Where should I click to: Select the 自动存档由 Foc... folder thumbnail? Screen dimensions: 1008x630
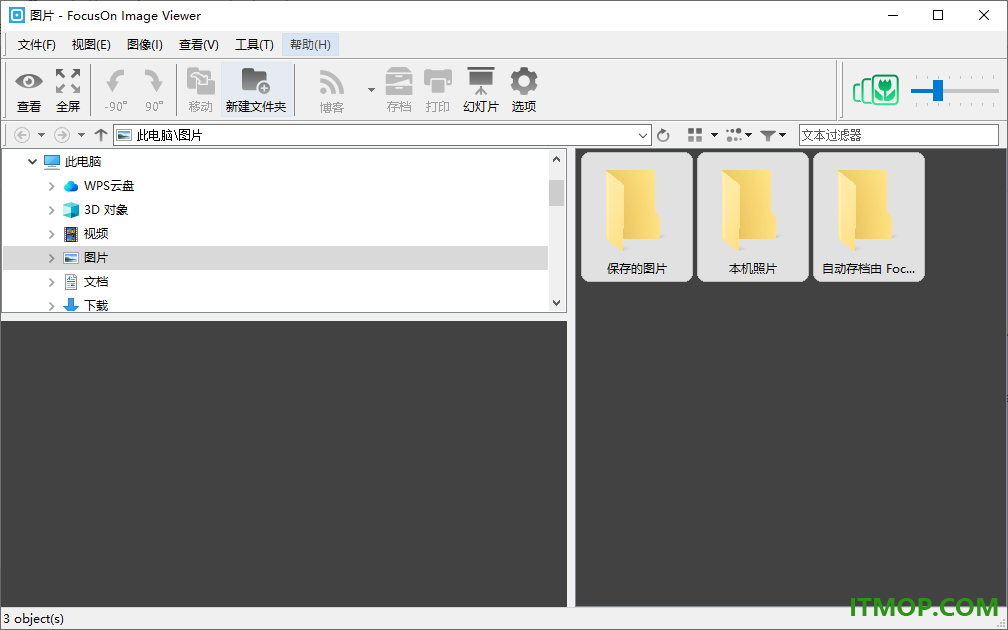click(868, 217)
